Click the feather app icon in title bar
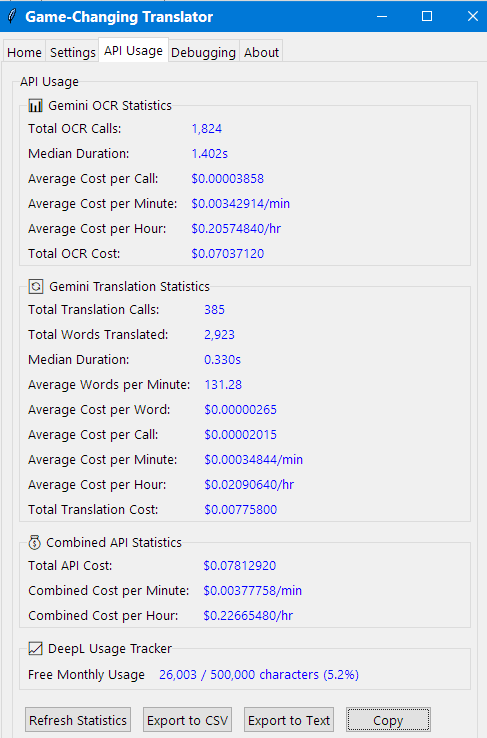 pyautogui.click(x=12, y=16)
